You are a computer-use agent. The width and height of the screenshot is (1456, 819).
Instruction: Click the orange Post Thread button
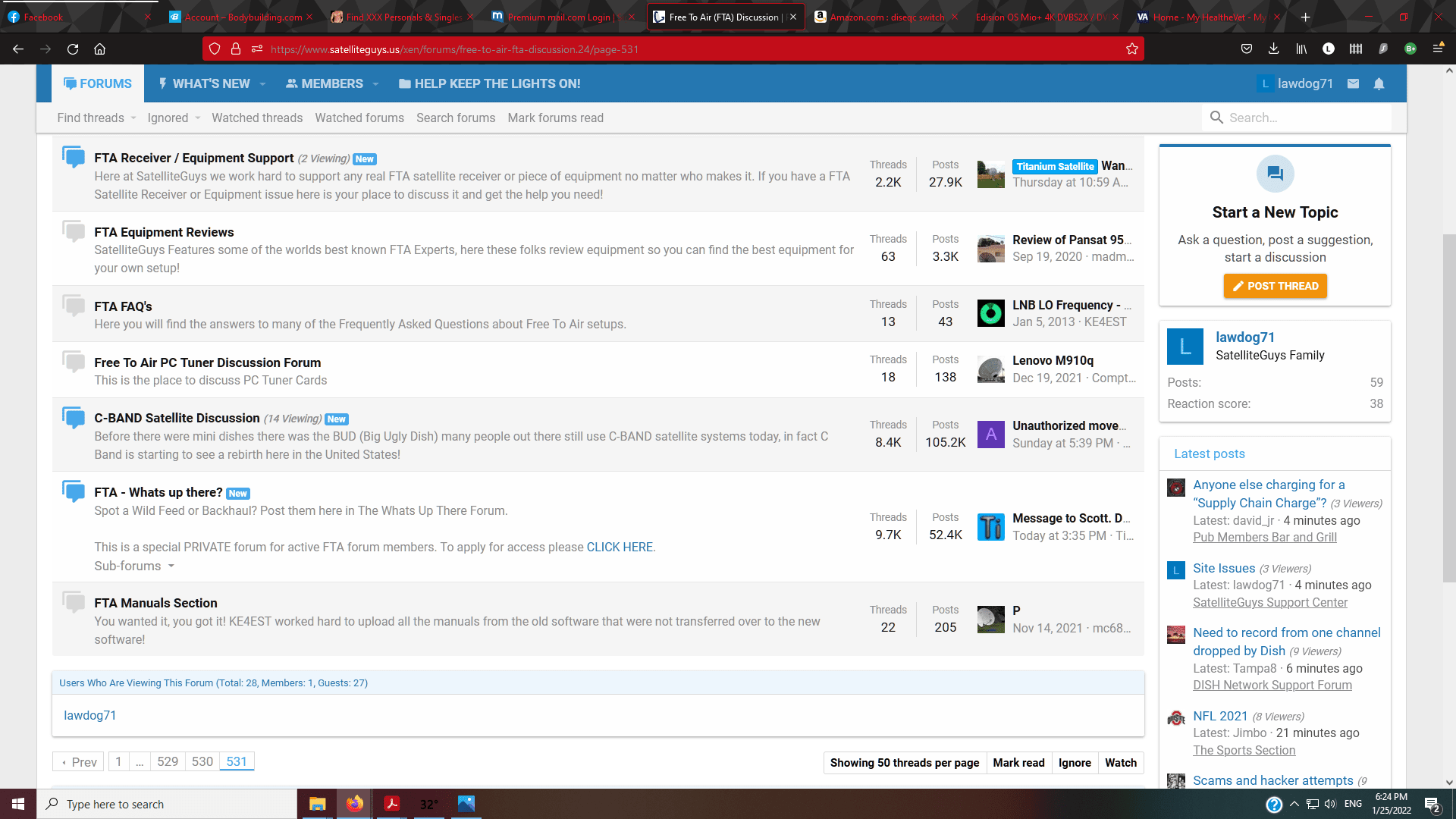point(1275,286)
